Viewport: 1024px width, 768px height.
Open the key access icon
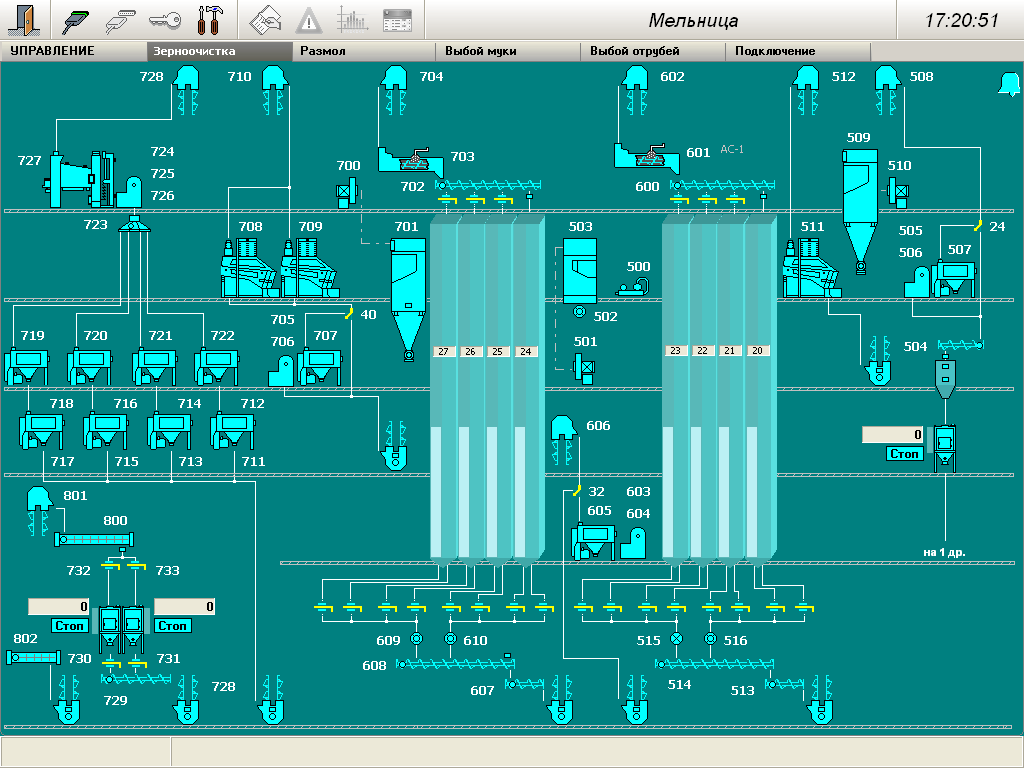point(164,19)
